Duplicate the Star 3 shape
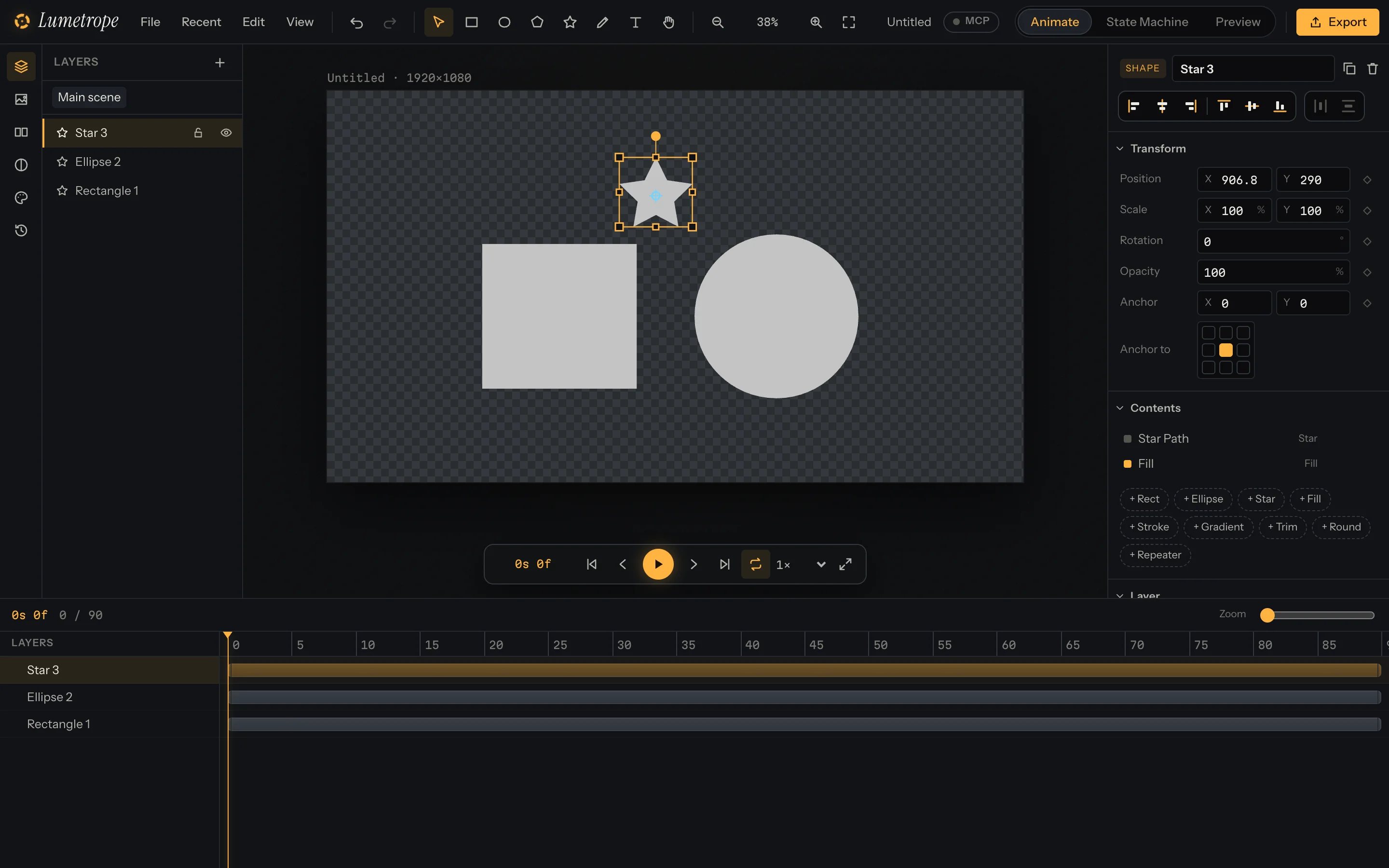The height and width of the screenshot is (868, 1389). tap(1349, 69)
